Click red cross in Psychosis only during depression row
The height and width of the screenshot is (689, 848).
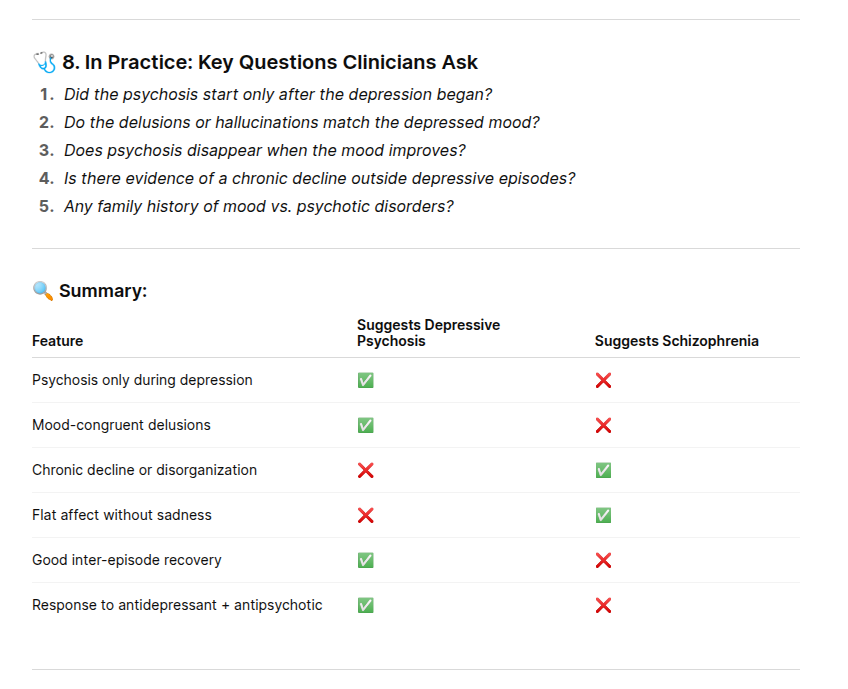point(603,380)
